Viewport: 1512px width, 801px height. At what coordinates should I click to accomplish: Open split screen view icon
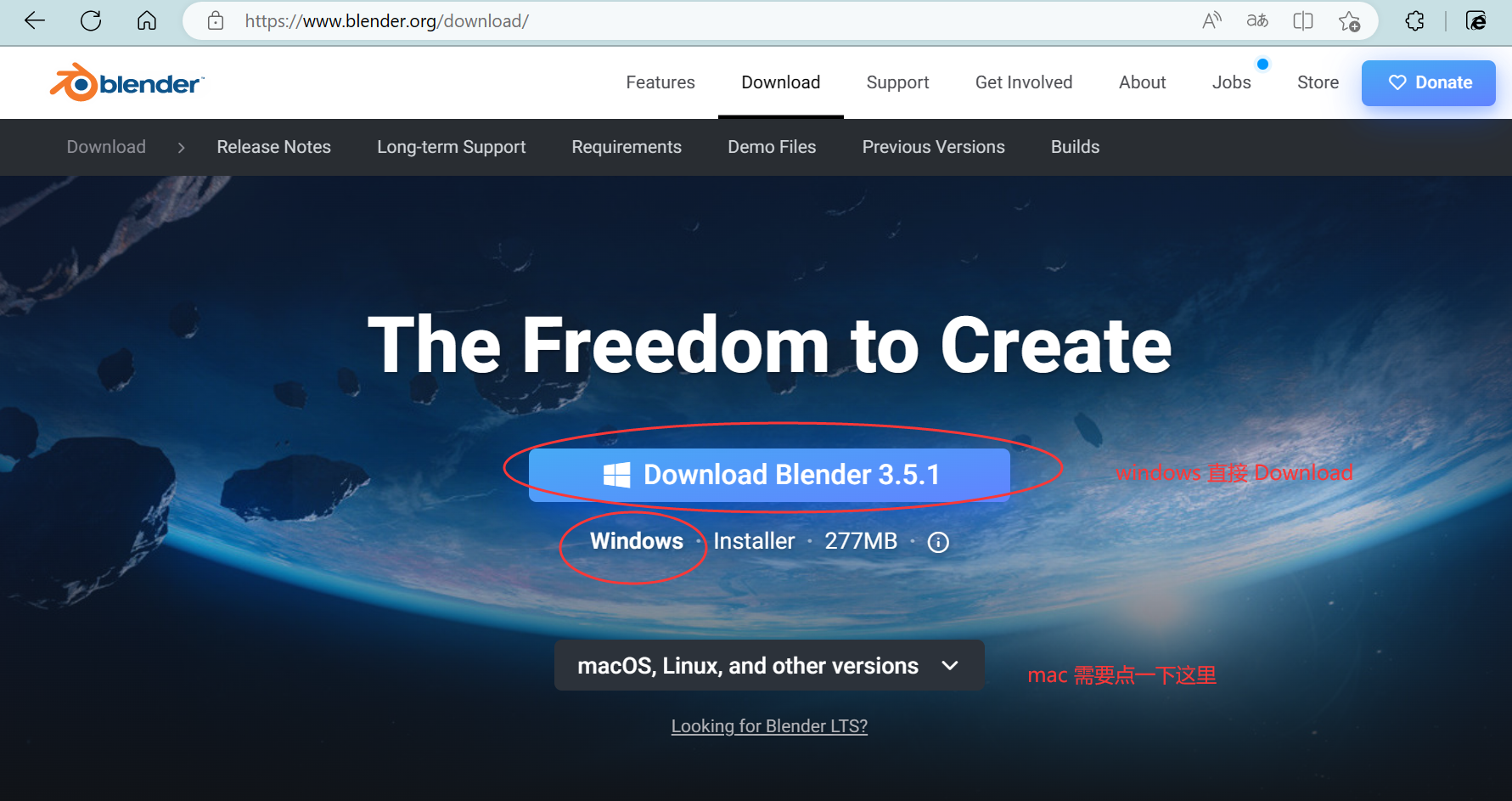(1303, 20)
